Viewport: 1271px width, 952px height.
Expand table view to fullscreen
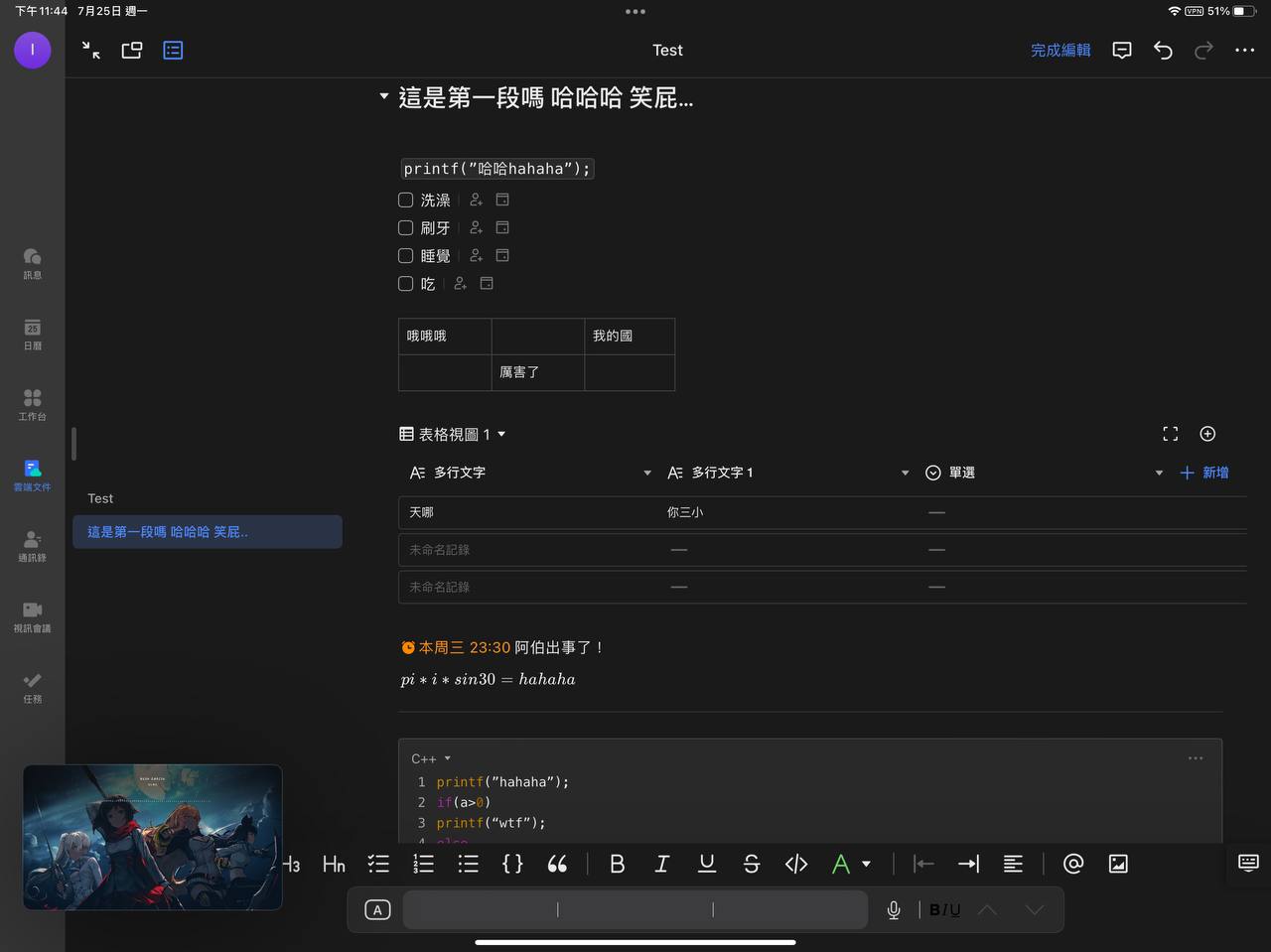point(1170,434)
